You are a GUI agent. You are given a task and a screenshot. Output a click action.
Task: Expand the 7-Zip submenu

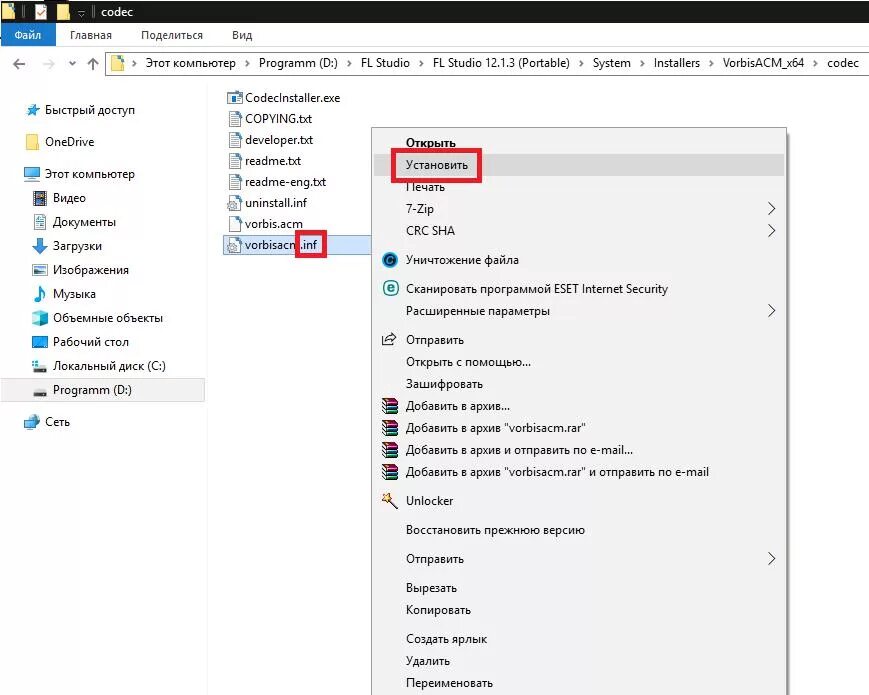coord(579,208)
